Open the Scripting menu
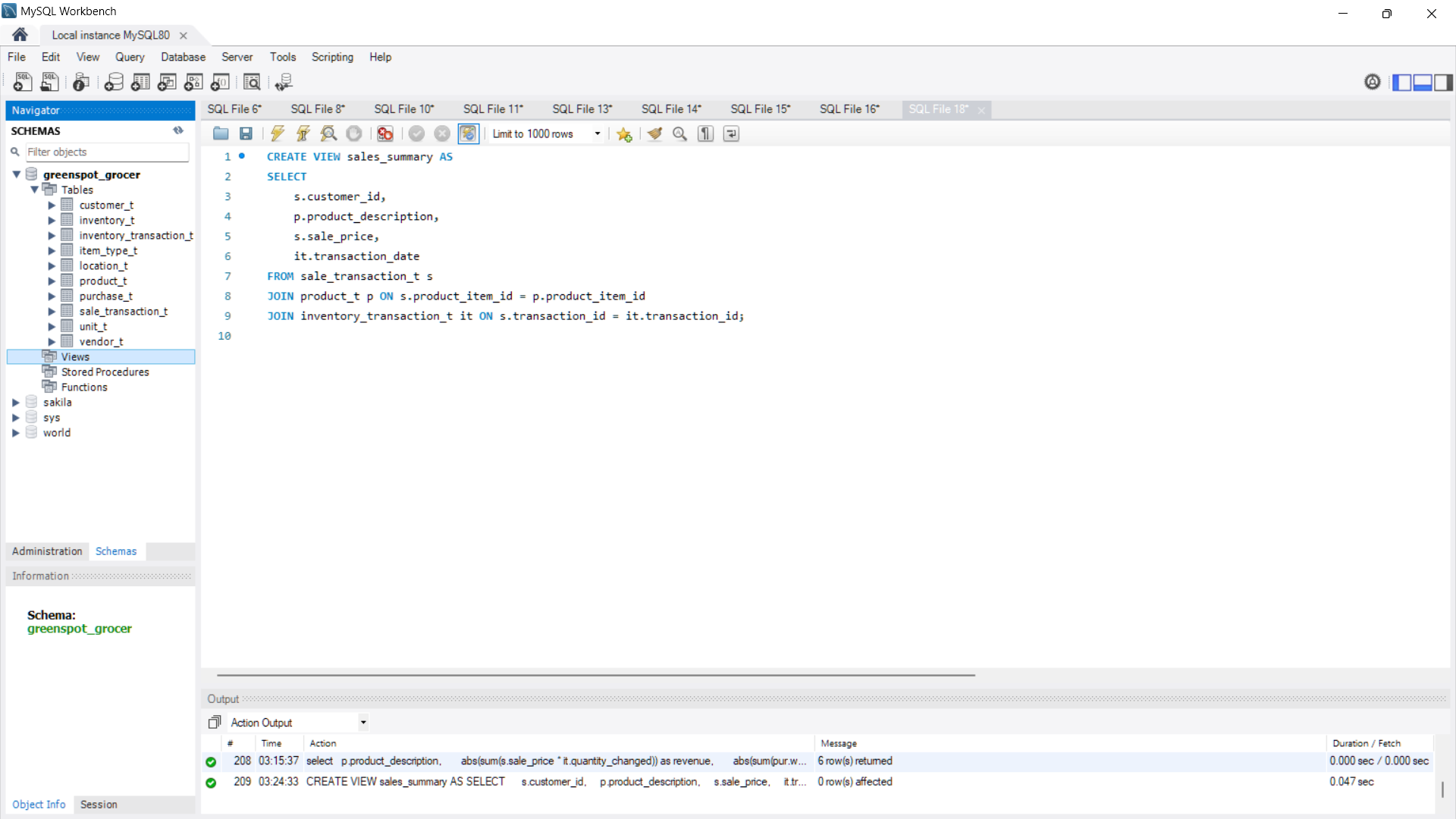 (332, 57)
